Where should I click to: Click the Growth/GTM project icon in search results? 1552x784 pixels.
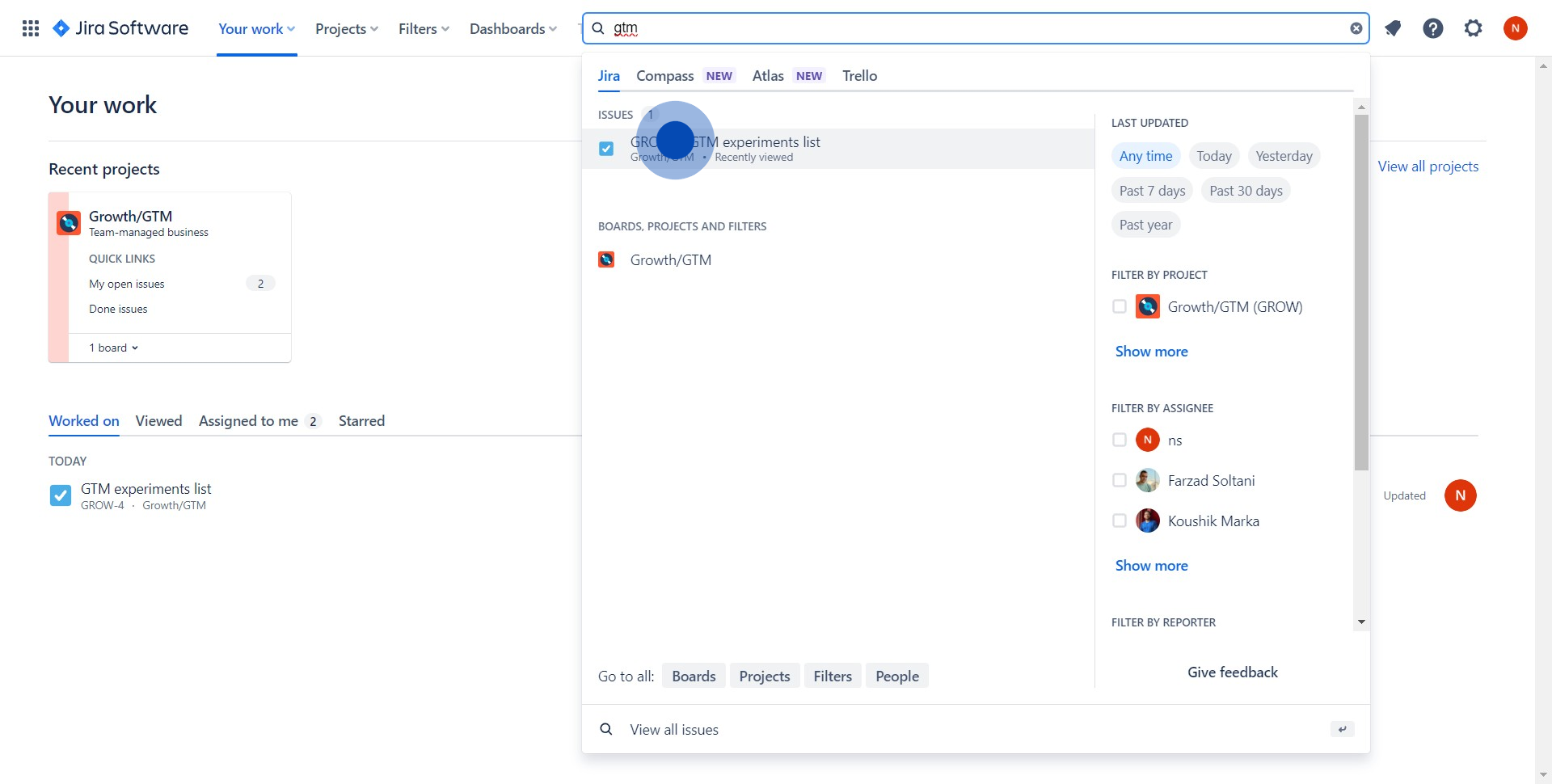pos(606,259)
